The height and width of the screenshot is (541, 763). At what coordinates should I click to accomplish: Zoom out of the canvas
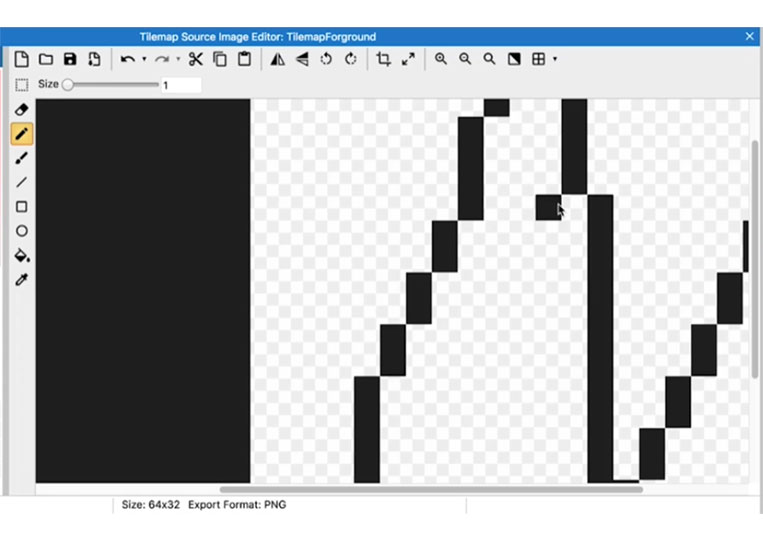[465, 59]
